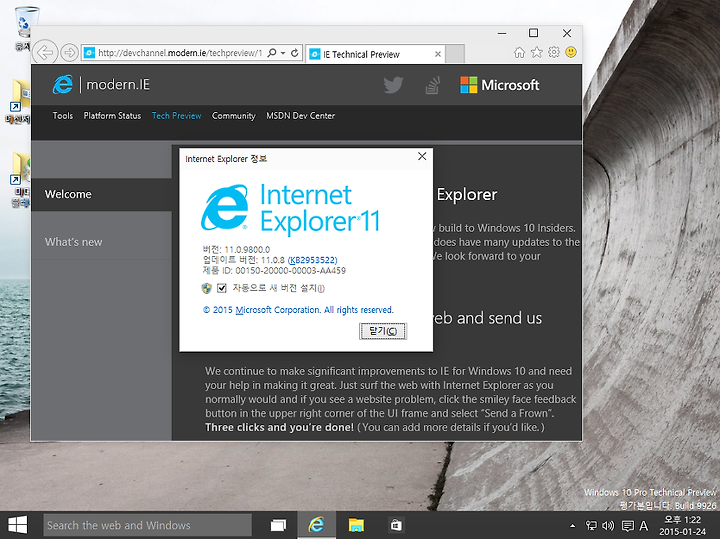This screenshot has height=539, width=720.
Task: Go to Home using the house icon
Action: pos(519,52)
